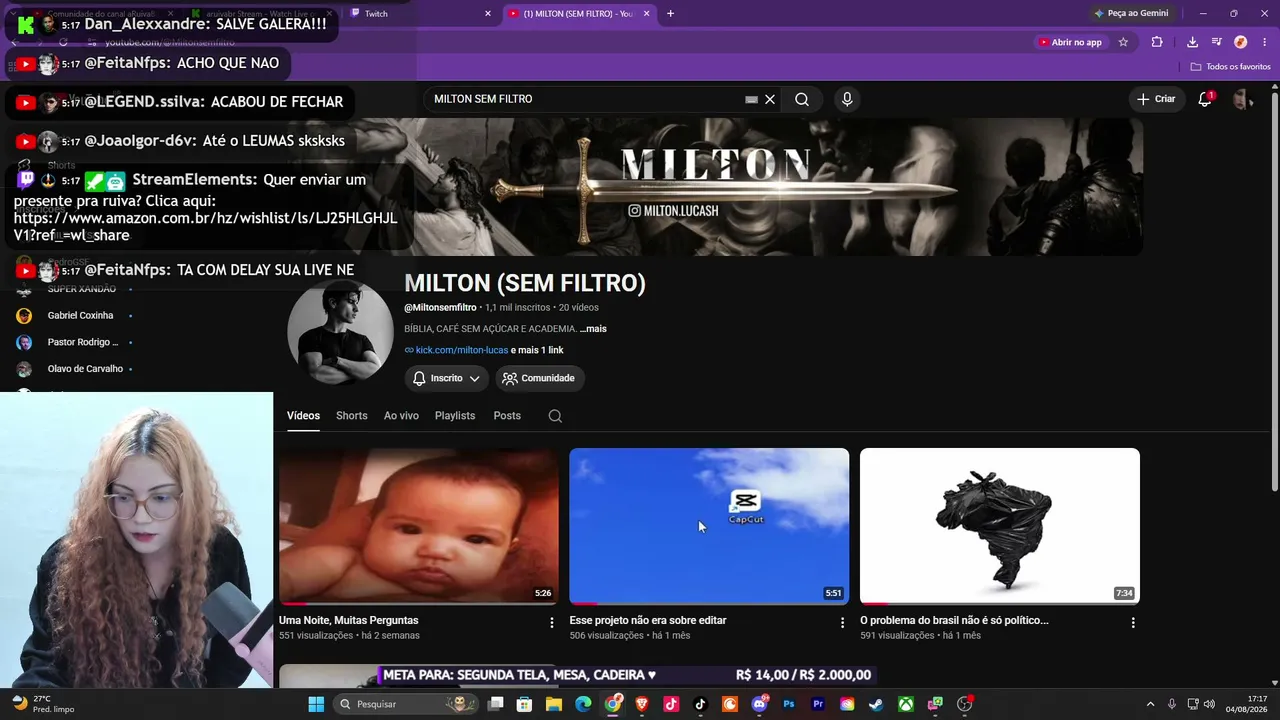Play the baby thumbnail video
The image size is (1280, 720).
419,526
